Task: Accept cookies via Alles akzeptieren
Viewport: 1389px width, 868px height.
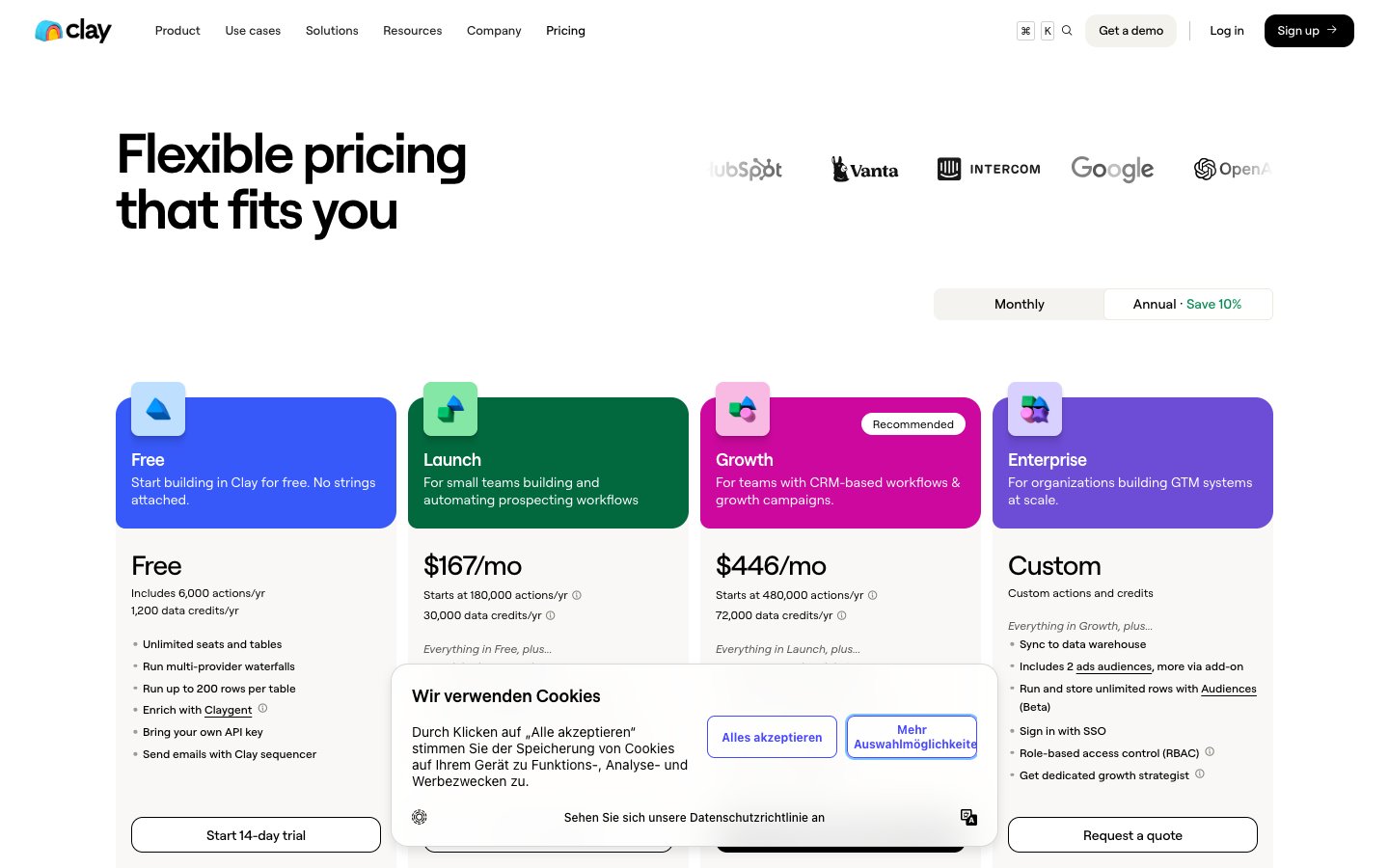Action: tap(772, 737)
